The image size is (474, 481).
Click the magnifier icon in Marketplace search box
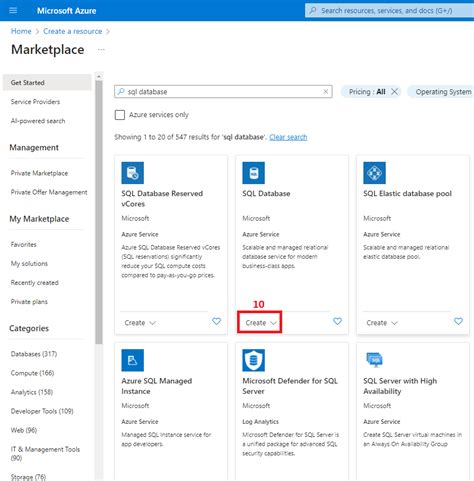coord(121,91)
